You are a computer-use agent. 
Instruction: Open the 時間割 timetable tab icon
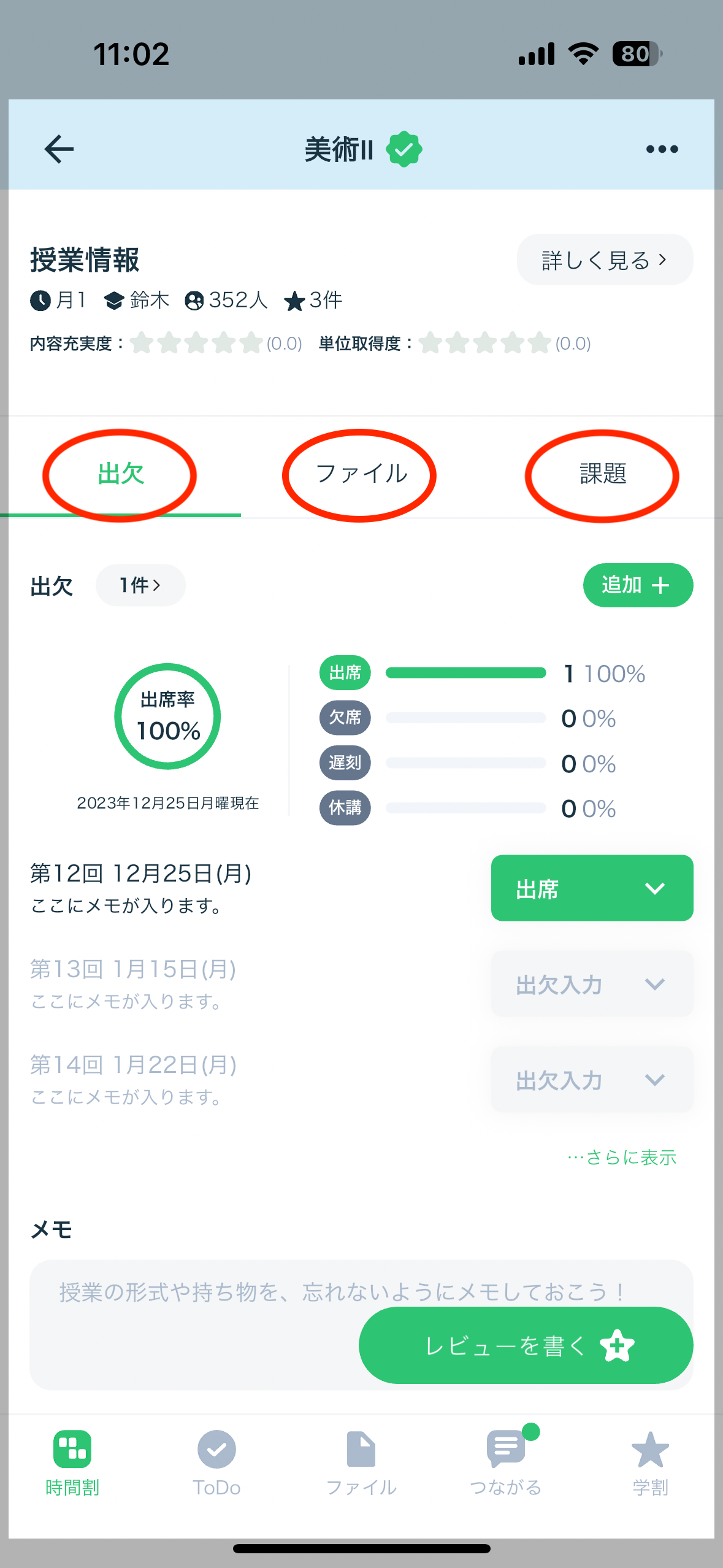[x=72, y=1449]
